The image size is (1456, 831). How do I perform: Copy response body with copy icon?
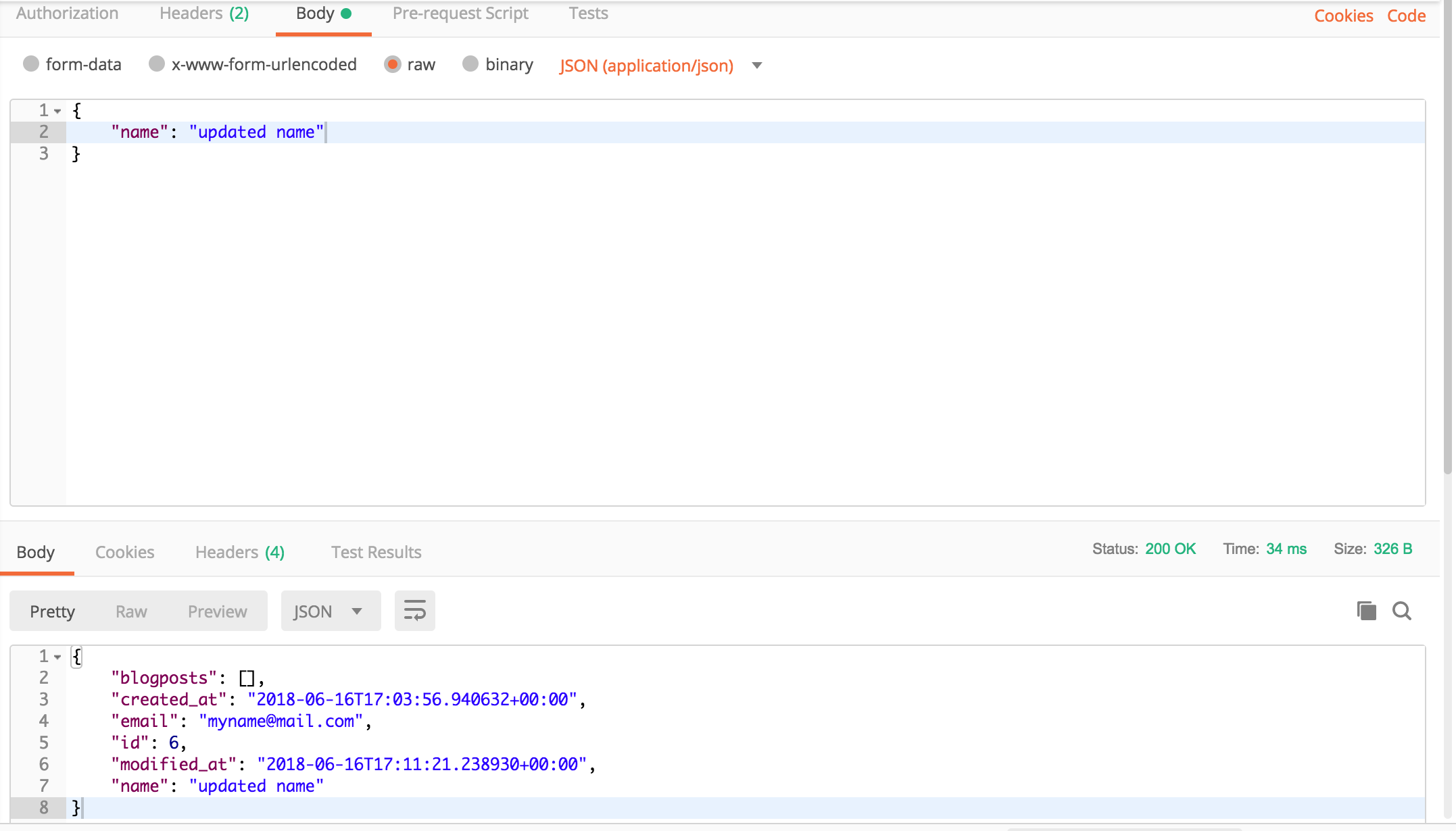point(1366,611)
